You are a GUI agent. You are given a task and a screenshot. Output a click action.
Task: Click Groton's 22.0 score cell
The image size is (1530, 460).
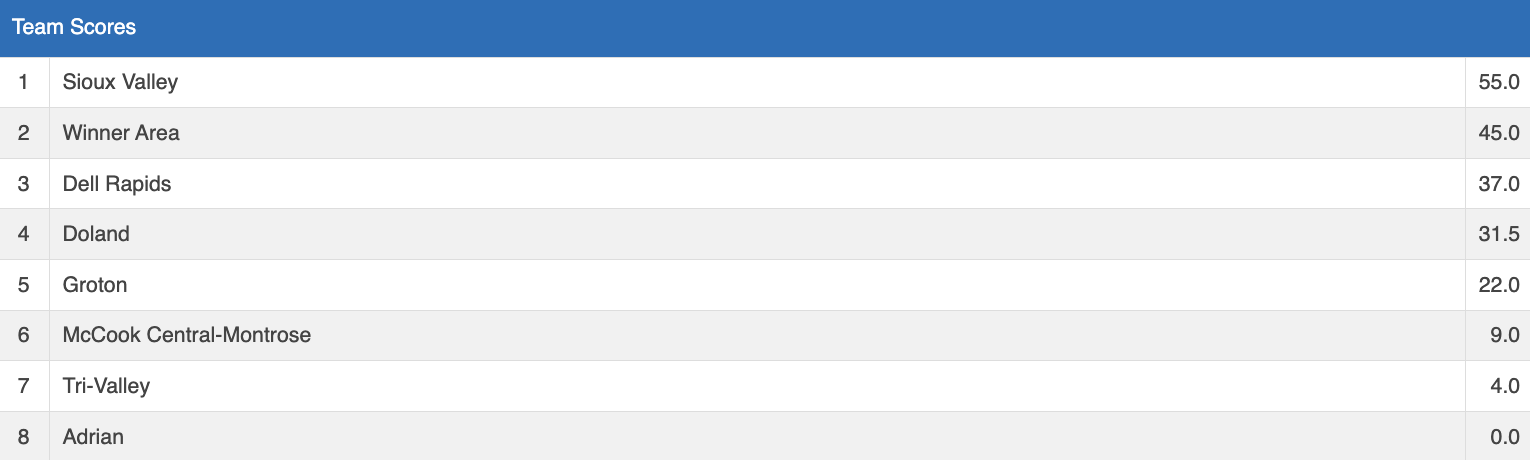1498,285
